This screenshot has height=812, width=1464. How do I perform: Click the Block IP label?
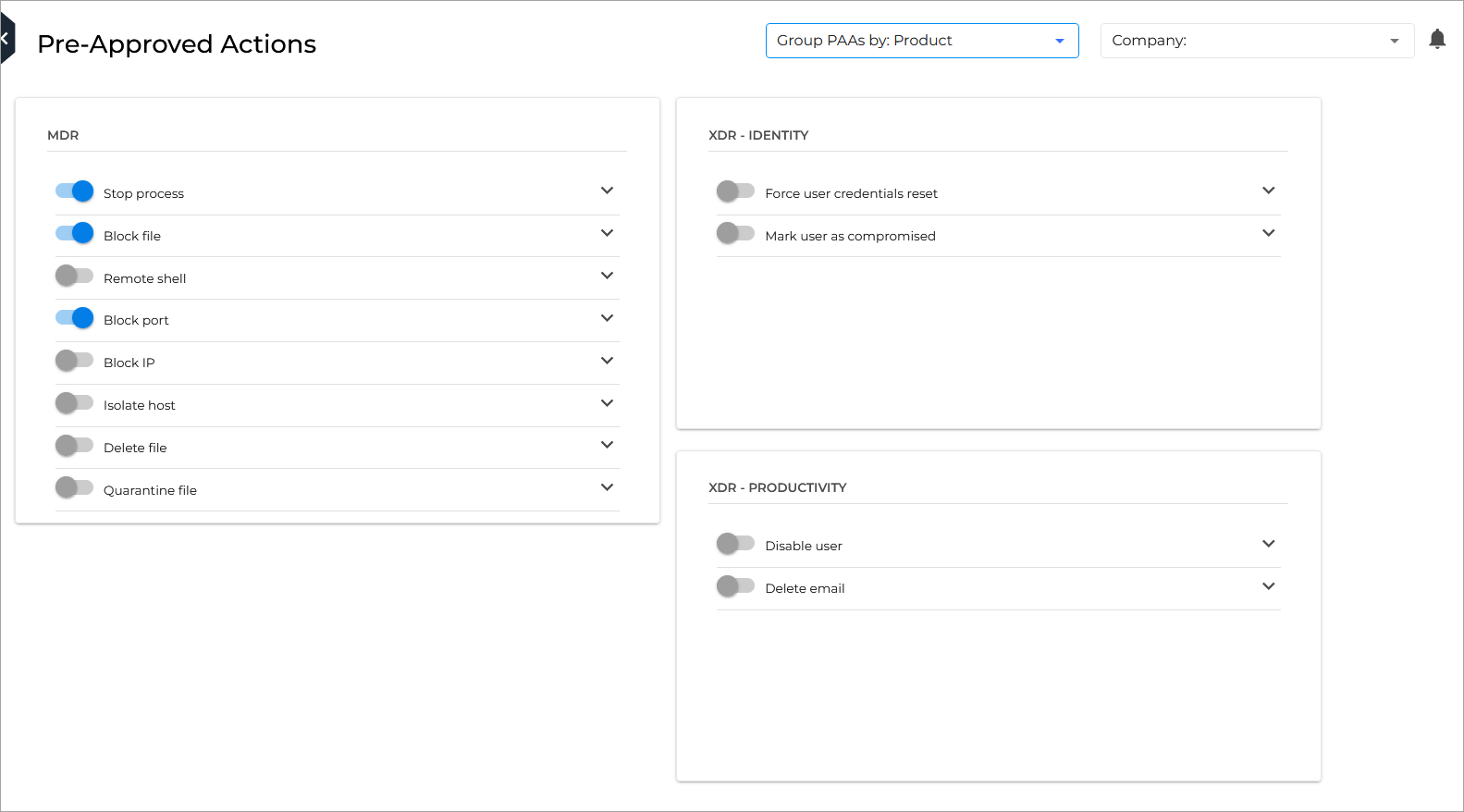pyautogui.click(x=129, y=363)
